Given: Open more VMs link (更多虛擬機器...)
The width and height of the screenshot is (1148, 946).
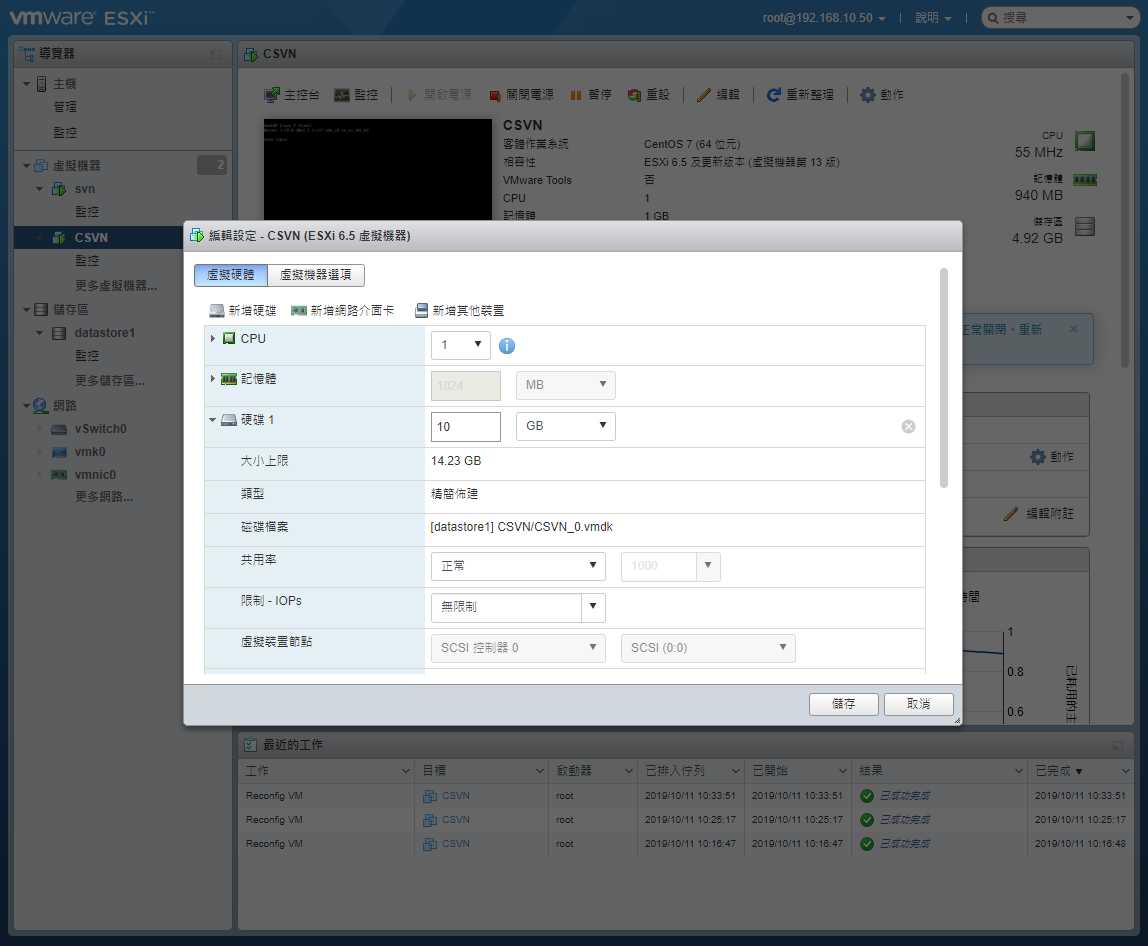Looking at the screenshot, I should [x=116, y=286].
